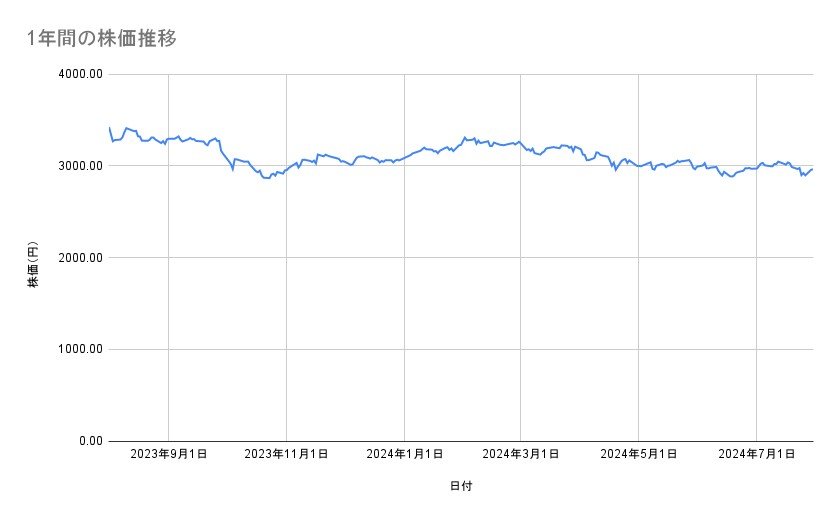Click the horizontal gridline at 2000.00 mid-chart
The height and width of the screenshot is (519, 839).
(460, 258)
